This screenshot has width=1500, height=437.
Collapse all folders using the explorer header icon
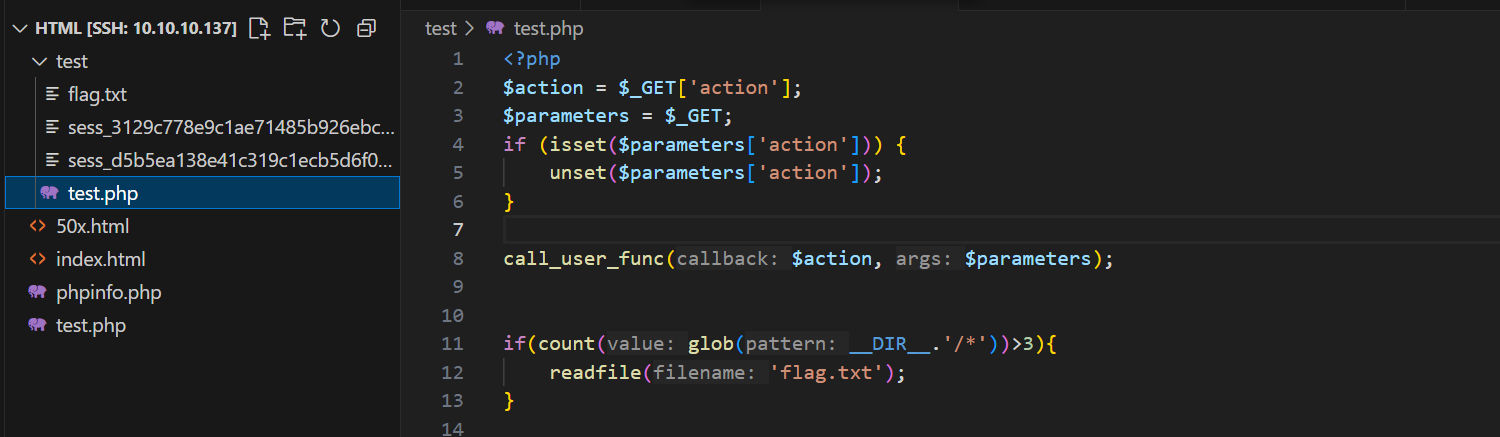(x=366, y=28)
